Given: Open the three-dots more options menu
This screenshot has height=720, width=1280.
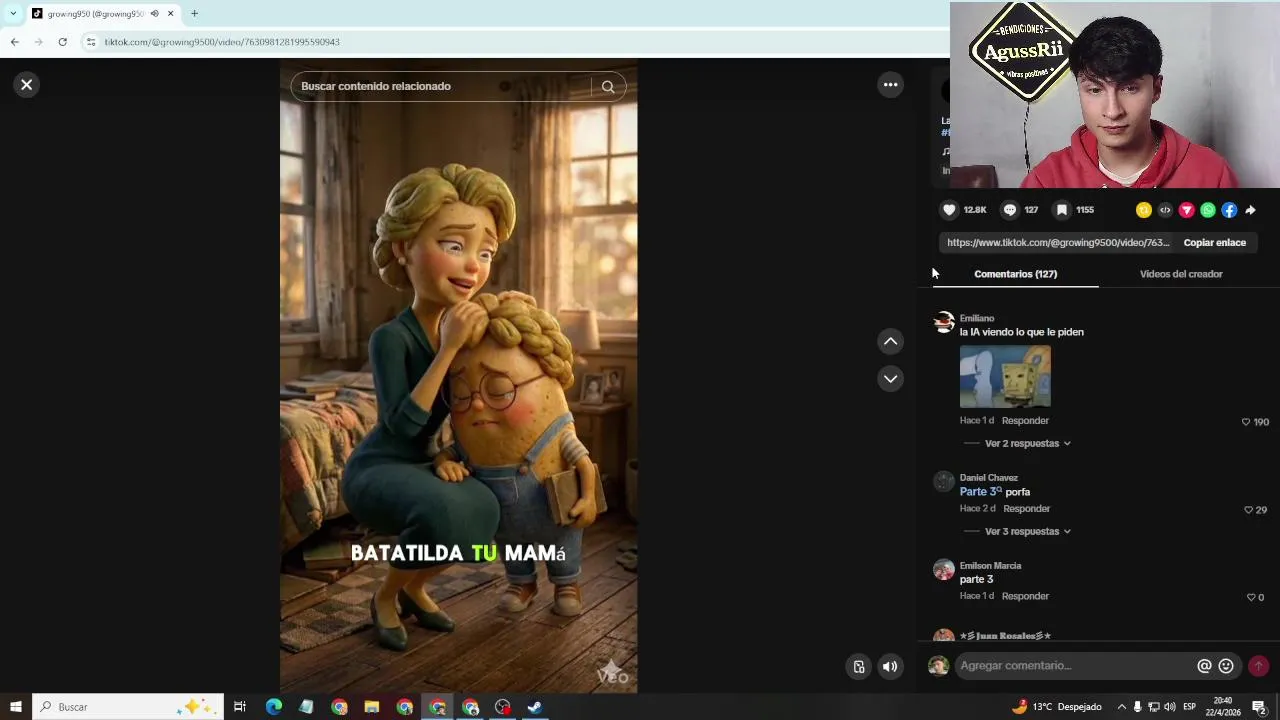Looking at the screenshot, I should (x=890, y=85).
